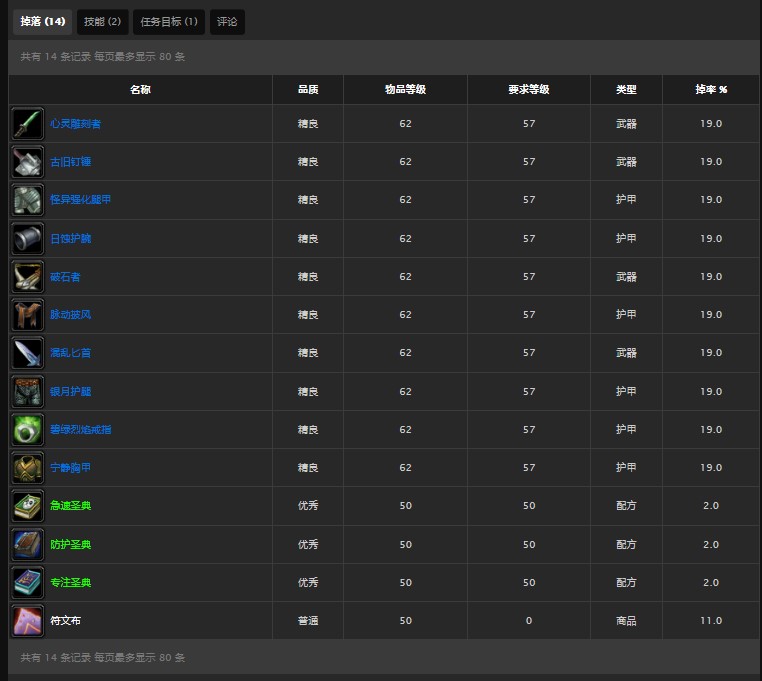This screenshot has width=762, height=681.
Task: Click the 脉动披风 cloak icon
Action: tap(27, 315)
